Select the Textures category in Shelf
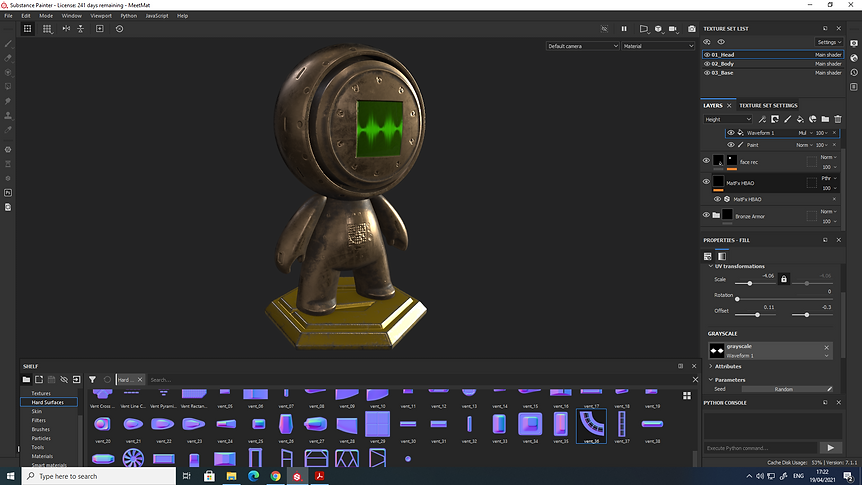 (41, 393)
